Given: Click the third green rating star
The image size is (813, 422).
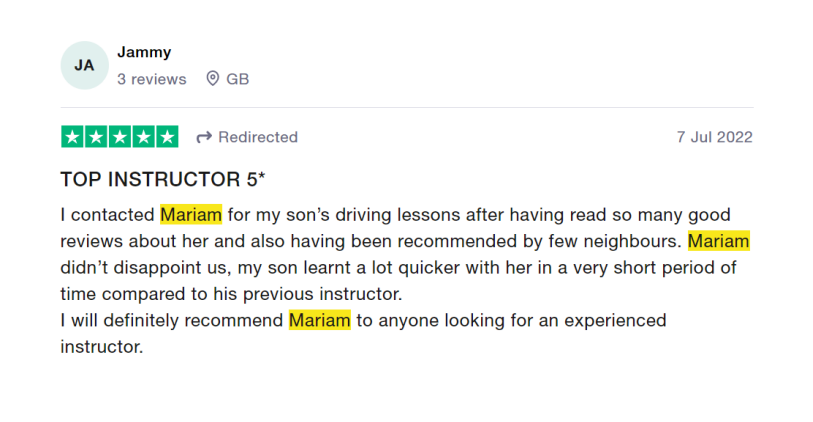Looking at the screenshot, I should 120,137.
